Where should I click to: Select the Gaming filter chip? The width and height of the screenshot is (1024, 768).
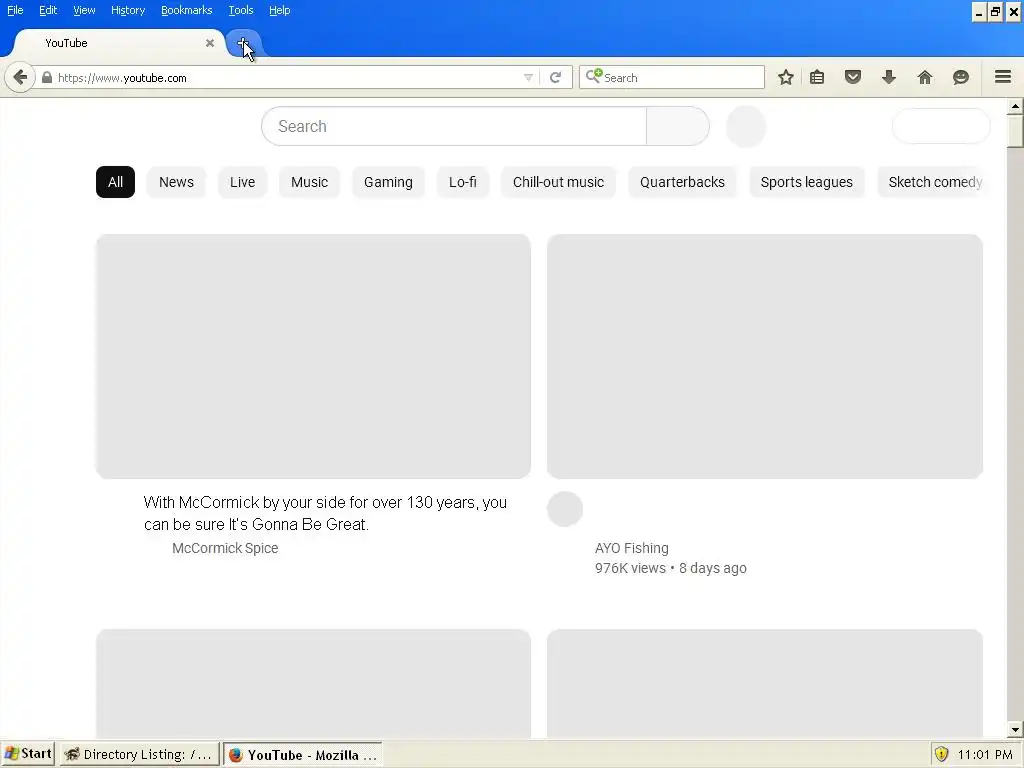click(x=389, y=182)
